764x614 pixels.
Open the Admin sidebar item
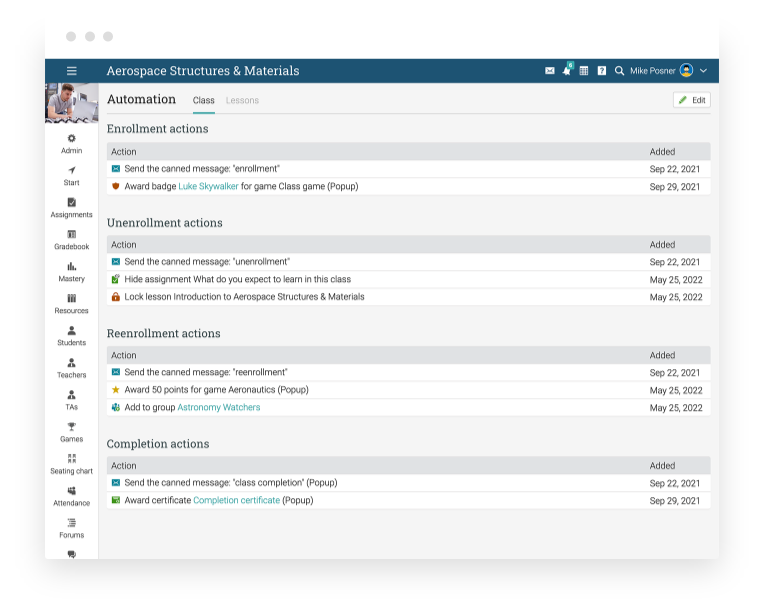point(72,144)
